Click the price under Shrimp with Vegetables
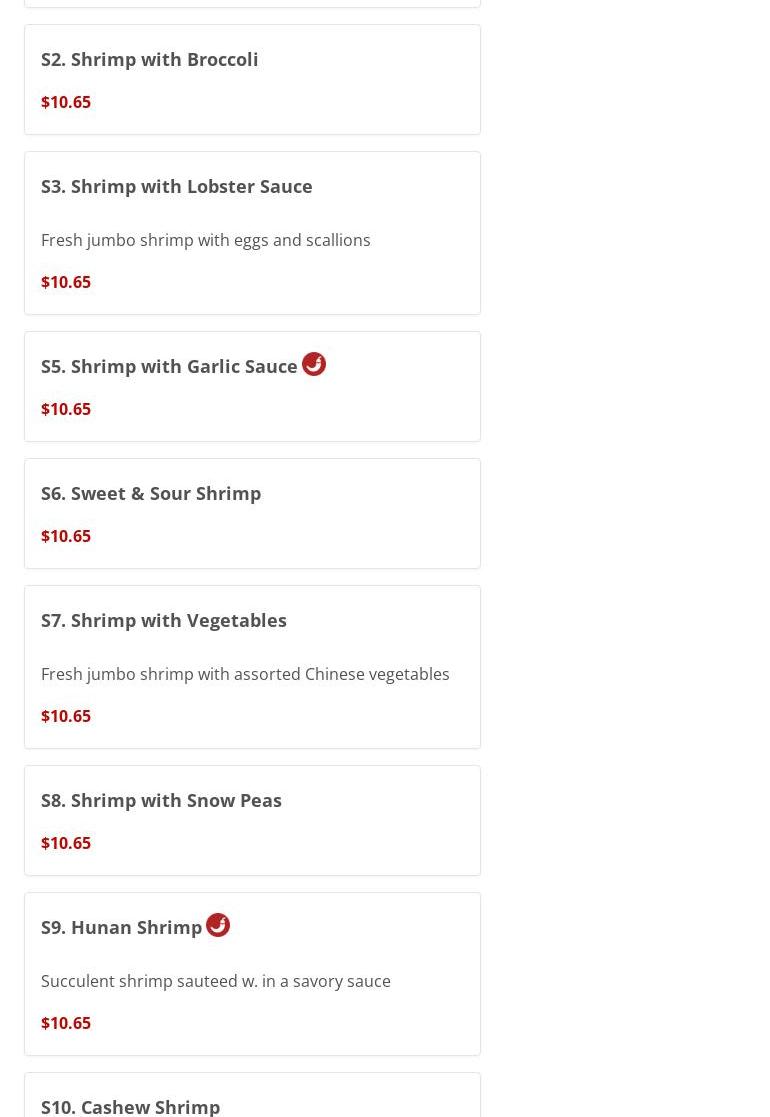Image resolution: width=770 pixels, height=1117 pixels. [x=66, y=716]
